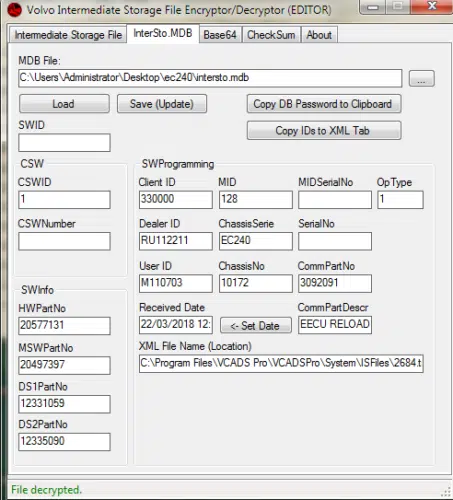Close the Volvo Encryptor window
The width and height of the screenshot is (453, 500).
click(x=432, y=6)
